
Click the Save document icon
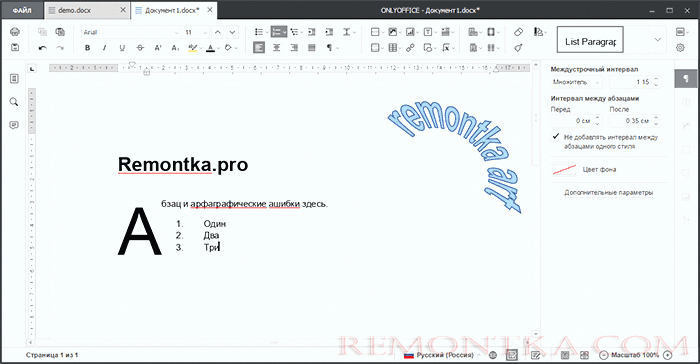[15, 47]
